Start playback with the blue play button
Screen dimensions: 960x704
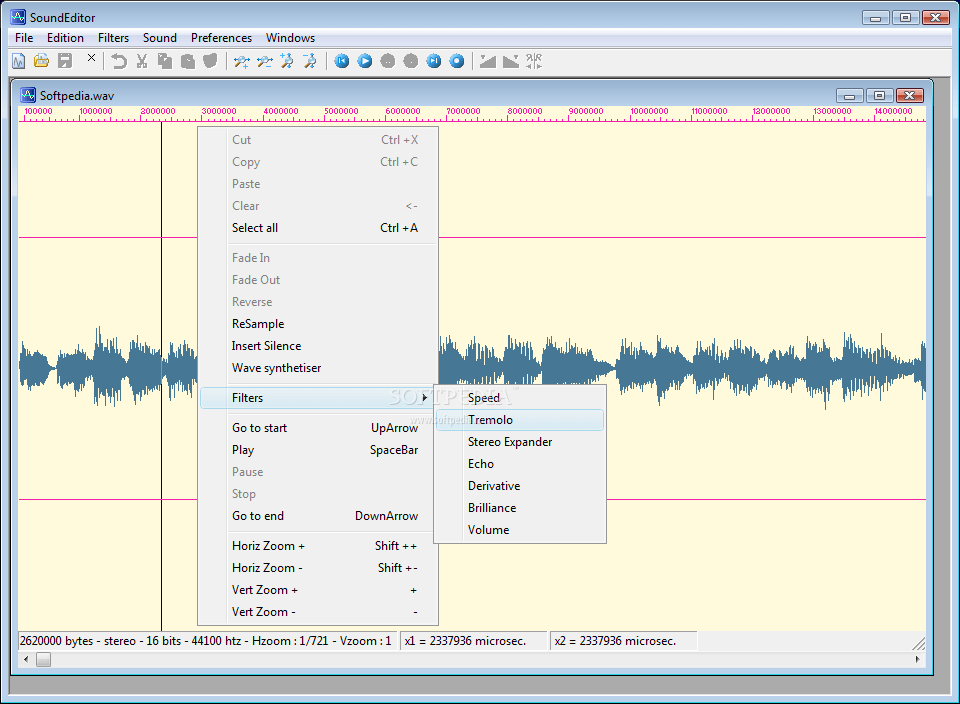point(365,61)
